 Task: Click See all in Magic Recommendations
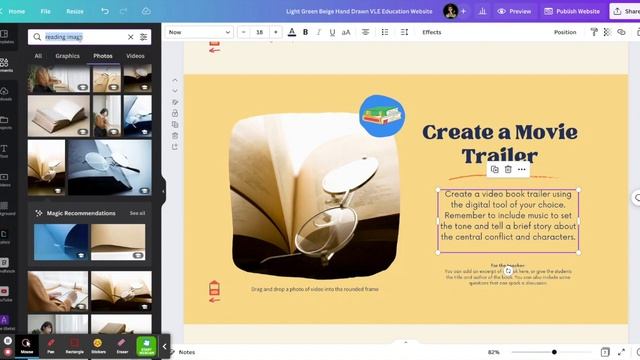(137, 213)
